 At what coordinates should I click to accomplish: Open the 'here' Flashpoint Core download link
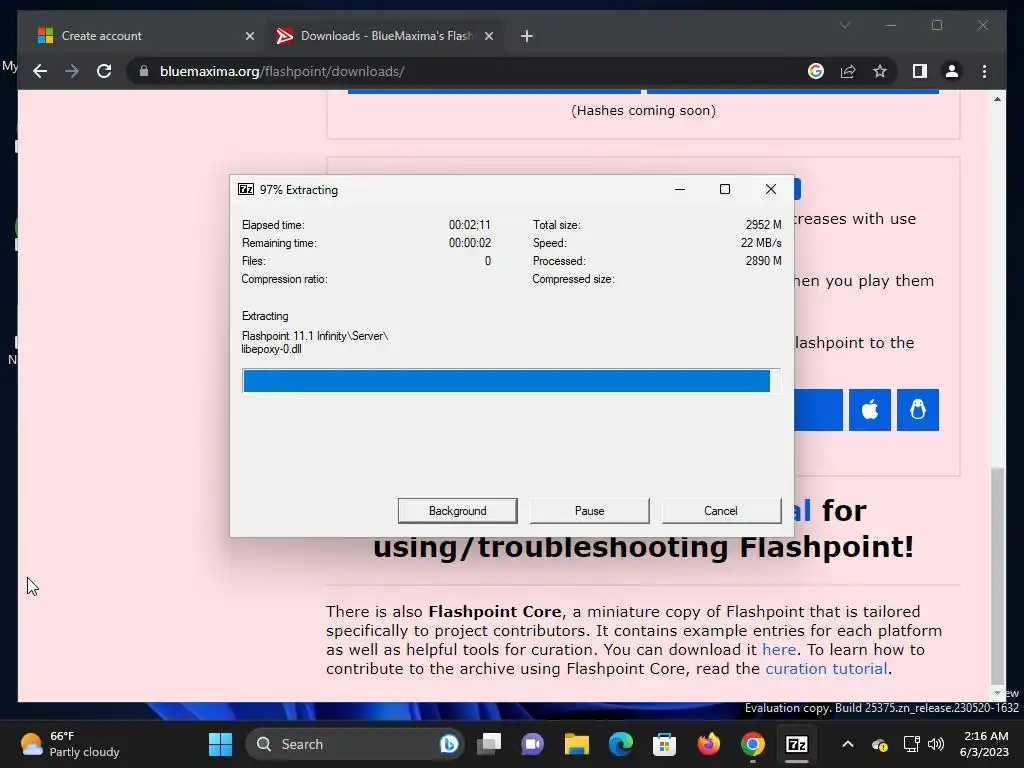[779, 650]
